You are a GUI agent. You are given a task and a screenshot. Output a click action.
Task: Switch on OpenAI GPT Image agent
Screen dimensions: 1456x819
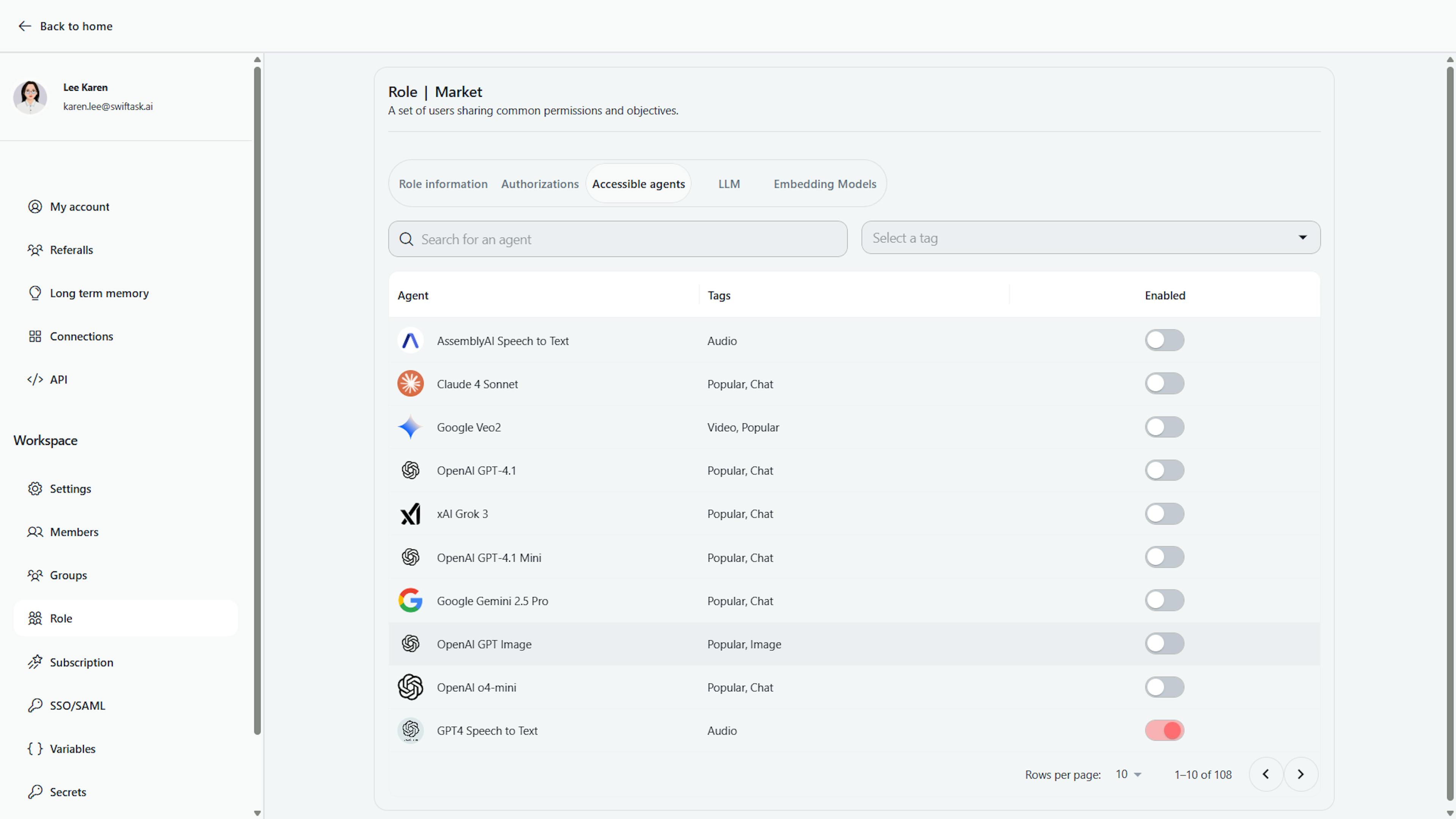(1164, 644)
